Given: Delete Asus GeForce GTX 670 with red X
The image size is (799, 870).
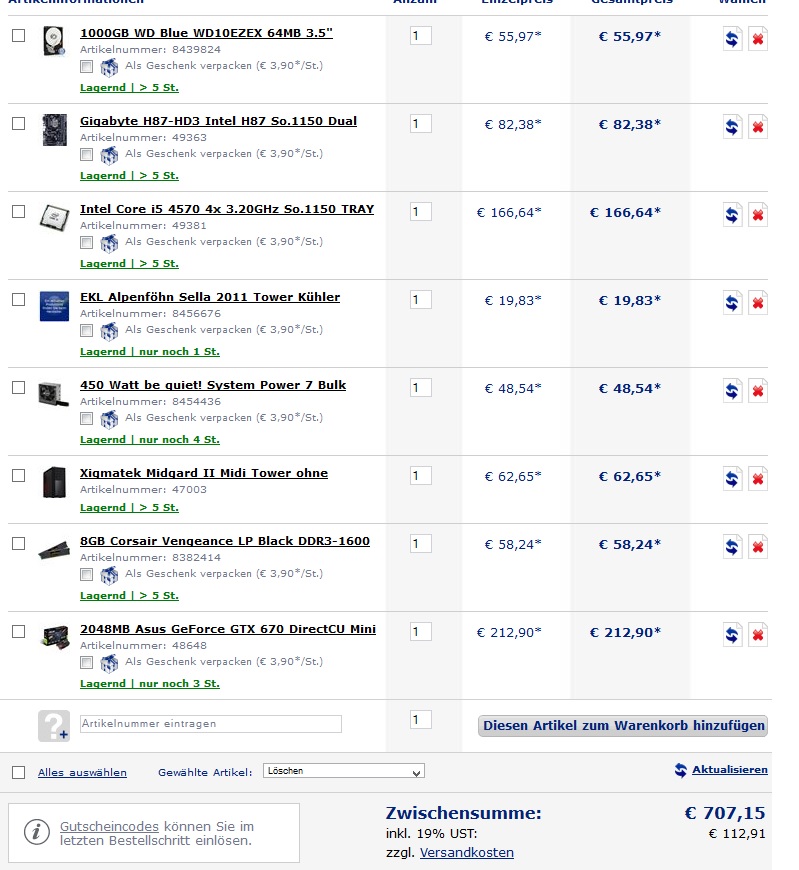Looking at the screenshot, I should [758, 635].
